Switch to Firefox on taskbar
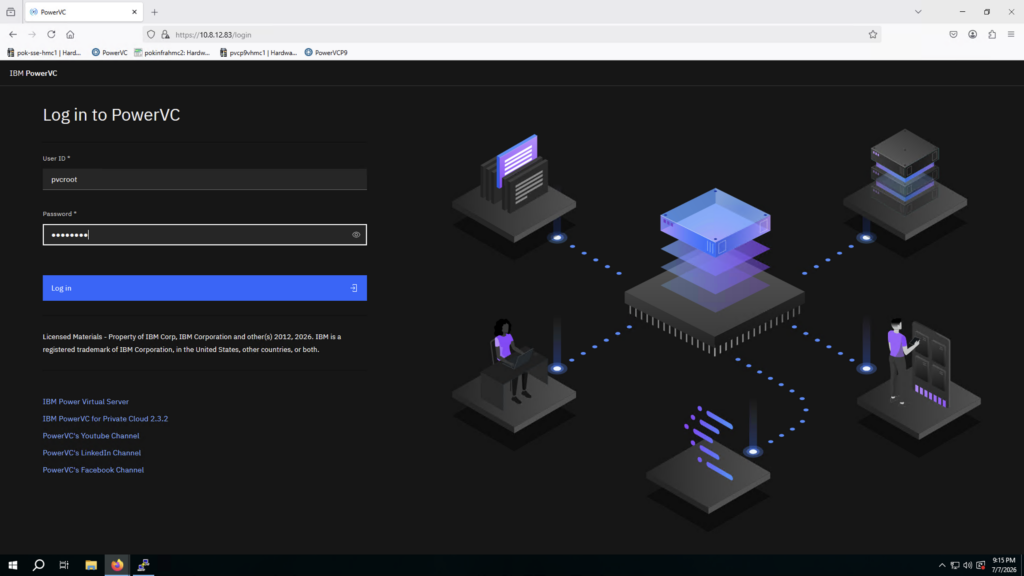 [x=117, y=565]
